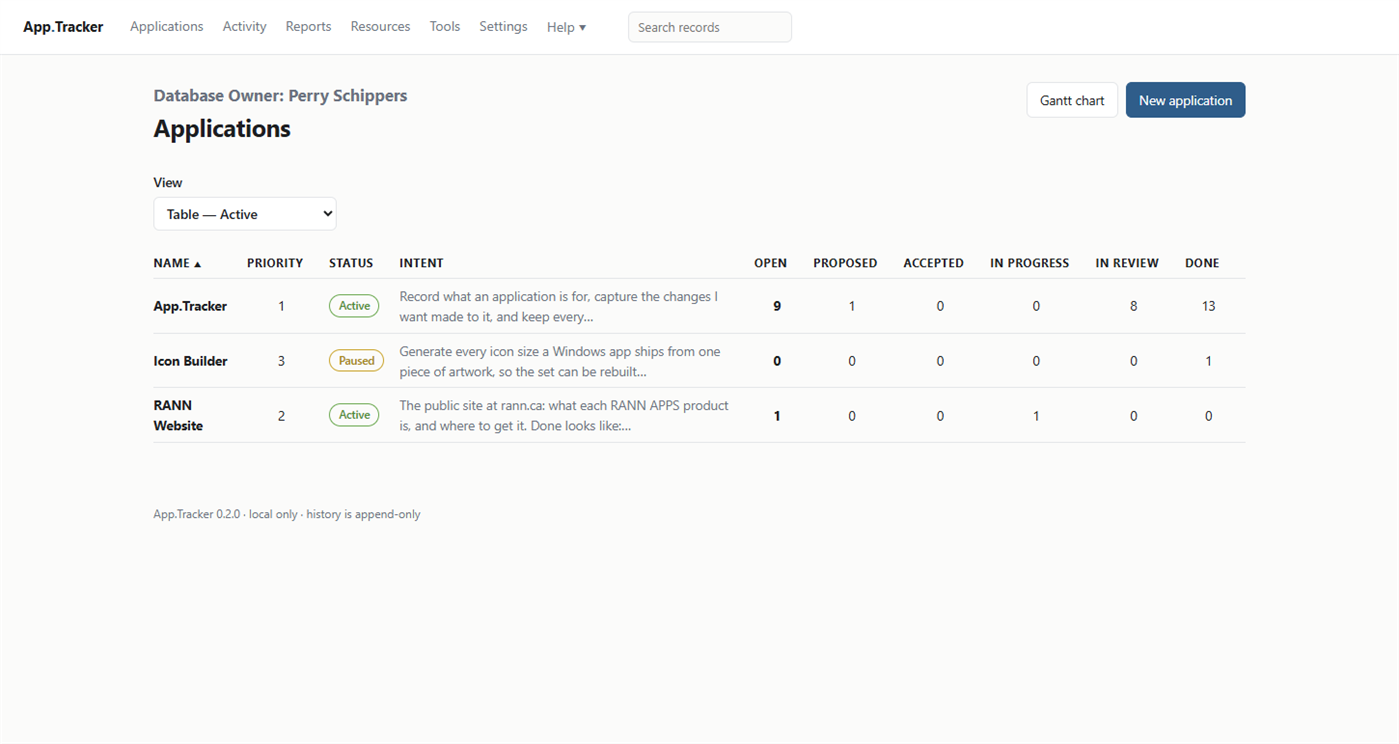The width and height of the screenshot is (1399, 744).
Task: Click the OPEN column header
Action: tap(770, 263)
